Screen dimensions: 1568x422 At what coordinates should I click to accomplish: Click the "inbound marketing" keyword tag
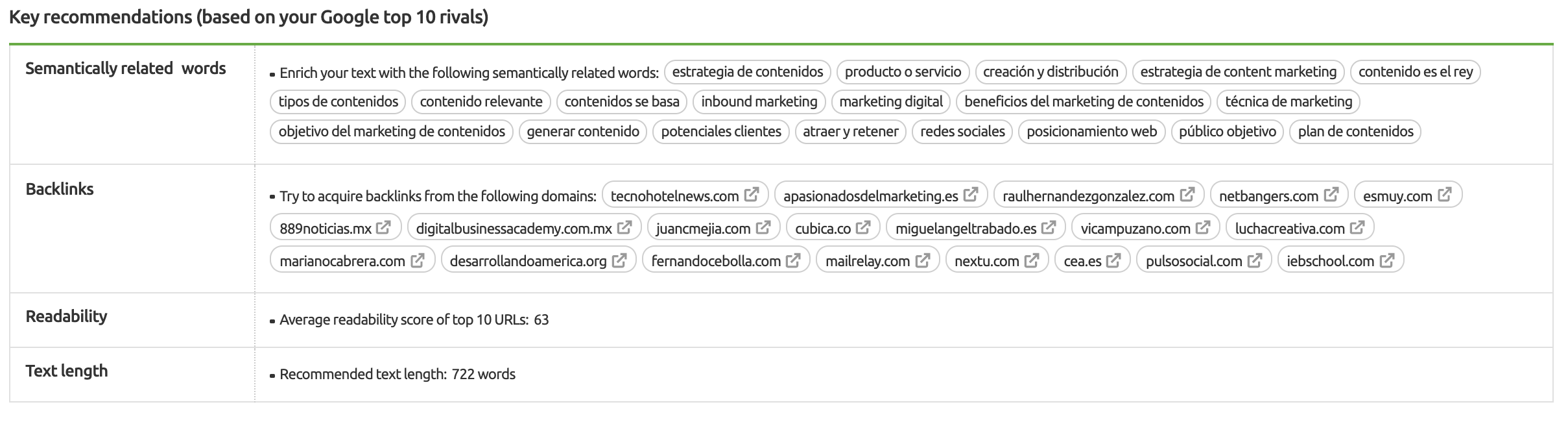click(x=759, y=101)
